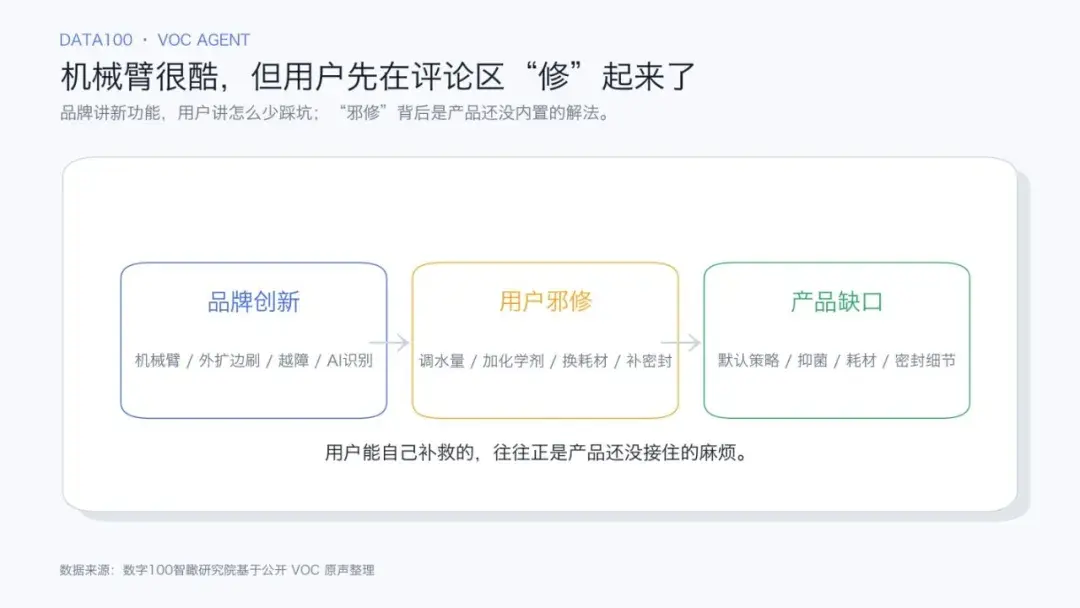This screenshot has height=608, width=1080.
Task: Click 补密封 in user hacks box
Action: [649, 361]
